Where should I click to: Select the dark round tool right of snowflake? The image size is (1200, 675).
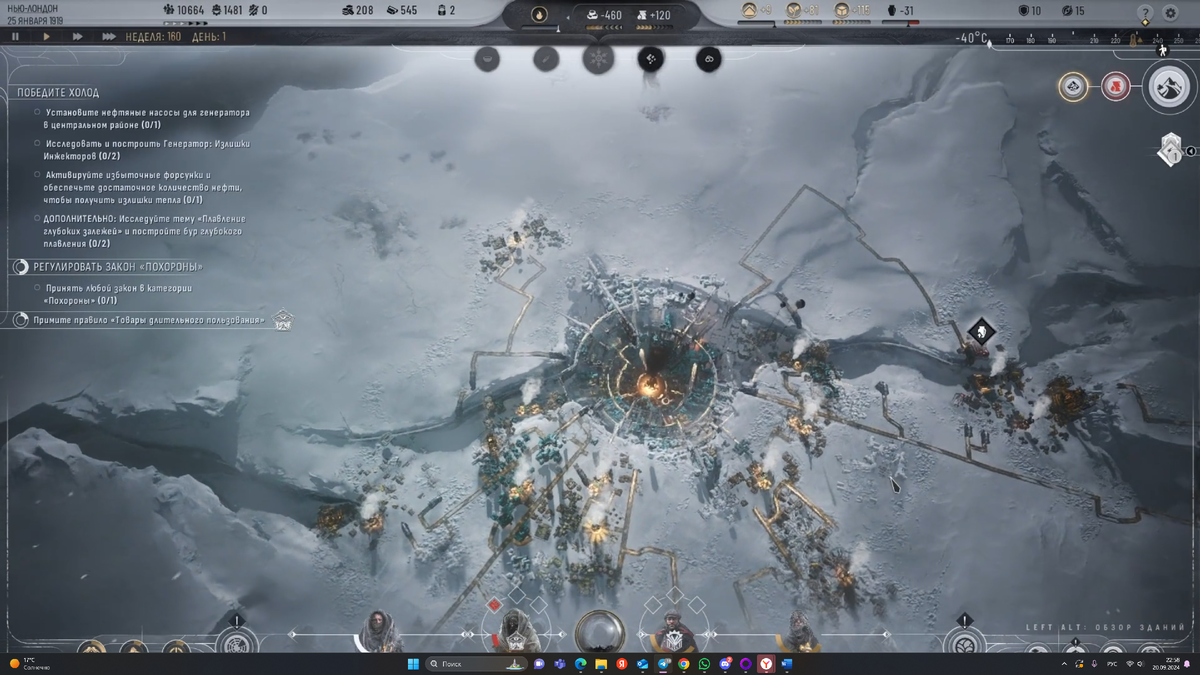651,59
